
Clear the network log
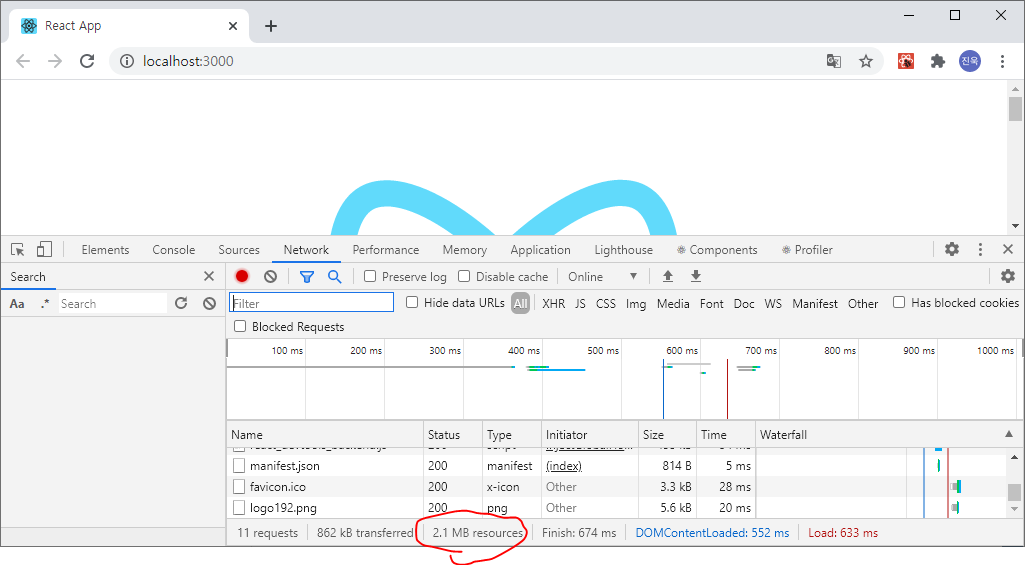click(271, 277)
